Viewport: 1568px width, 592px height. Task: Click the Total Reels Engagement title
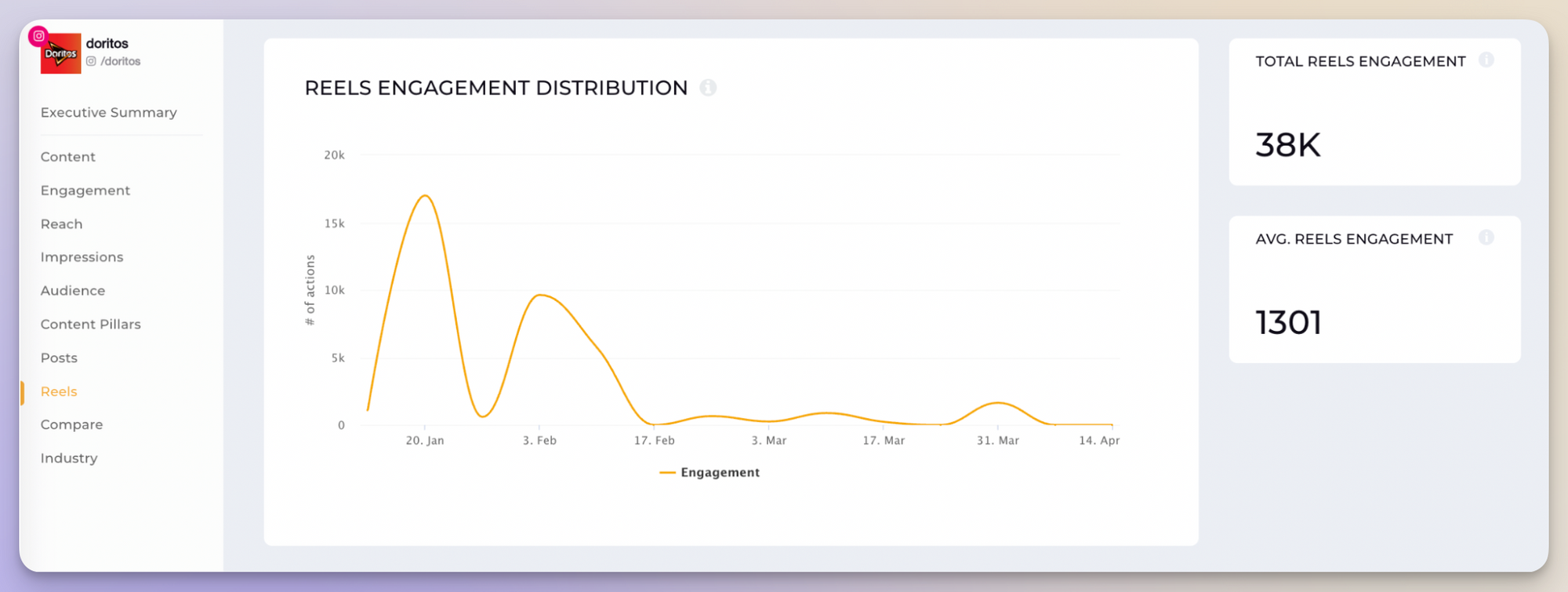[x=1360, y=61]
